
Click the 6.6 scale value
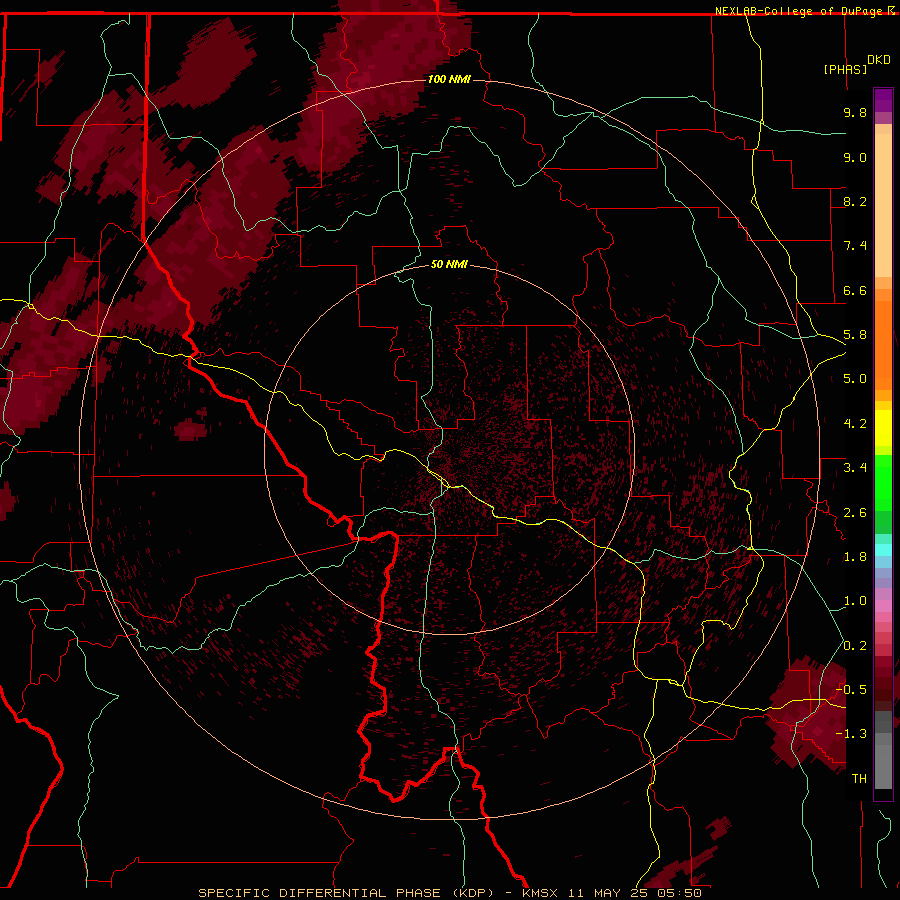(855, 290)
